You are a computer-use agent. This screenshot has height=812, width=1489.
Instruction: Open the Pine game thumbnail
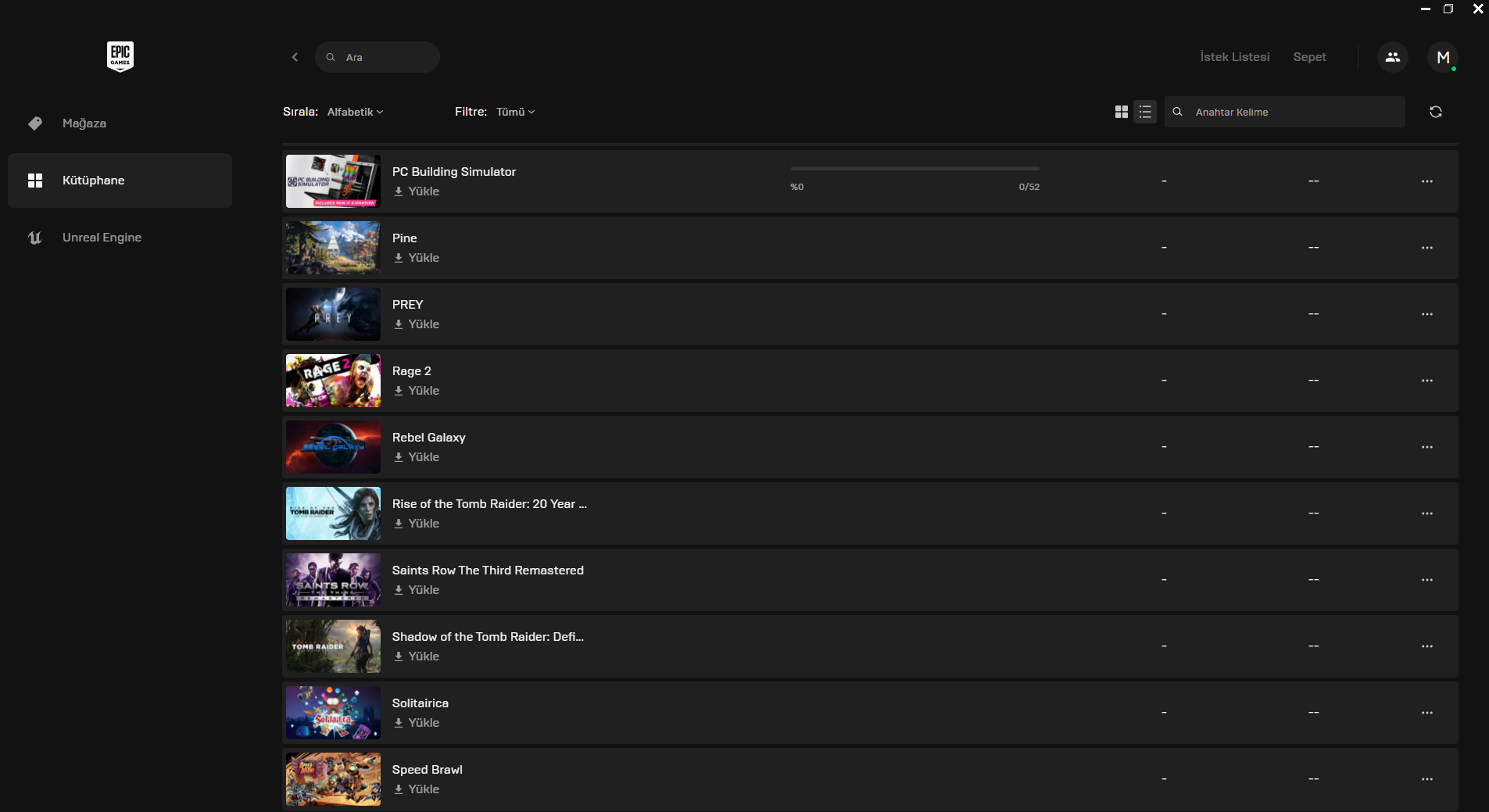pyautogui.click(x=333, y=248)
